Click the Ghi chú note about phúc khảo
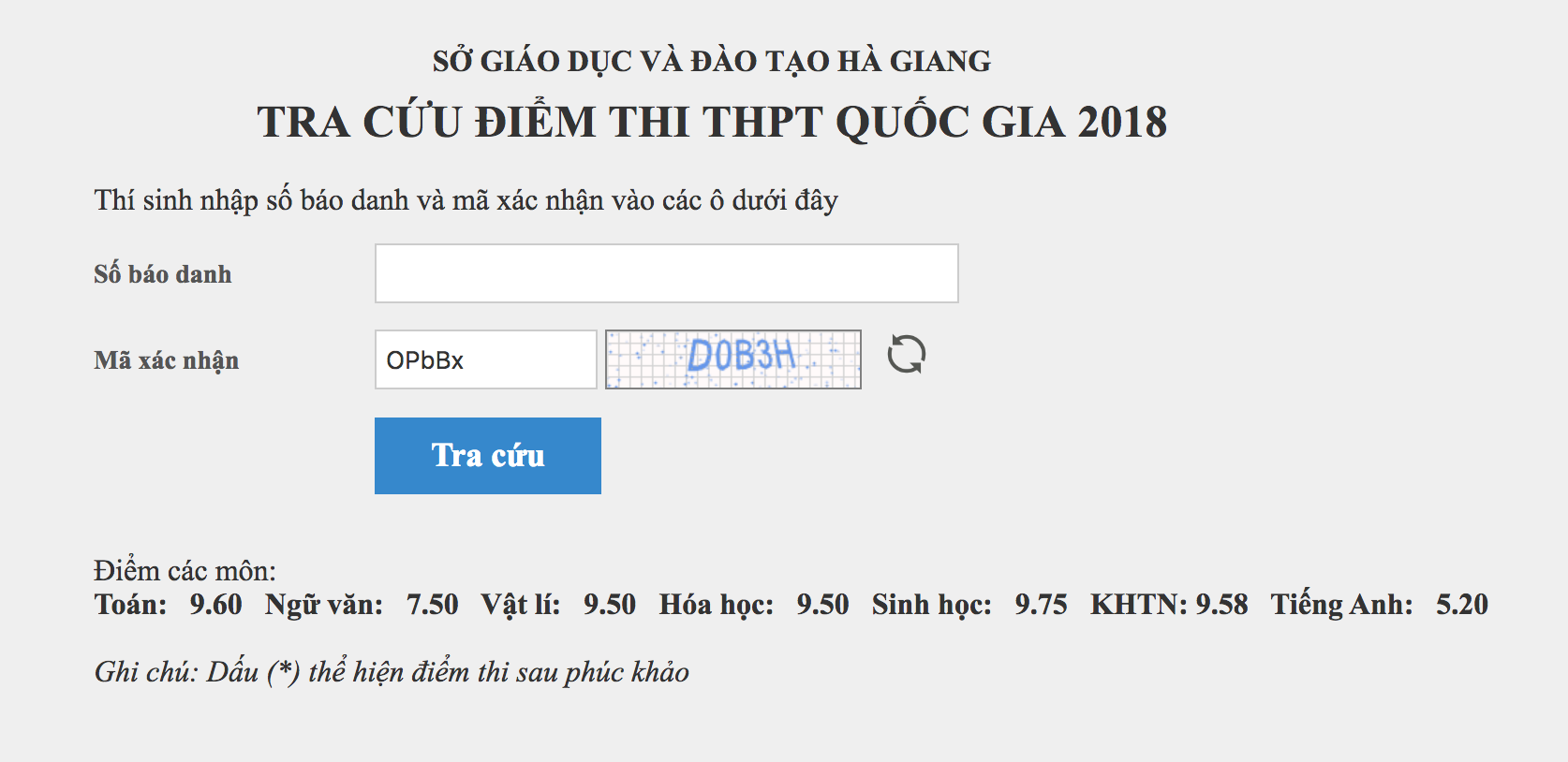Viewport: 1568px width, 762px height. (392, 672)
